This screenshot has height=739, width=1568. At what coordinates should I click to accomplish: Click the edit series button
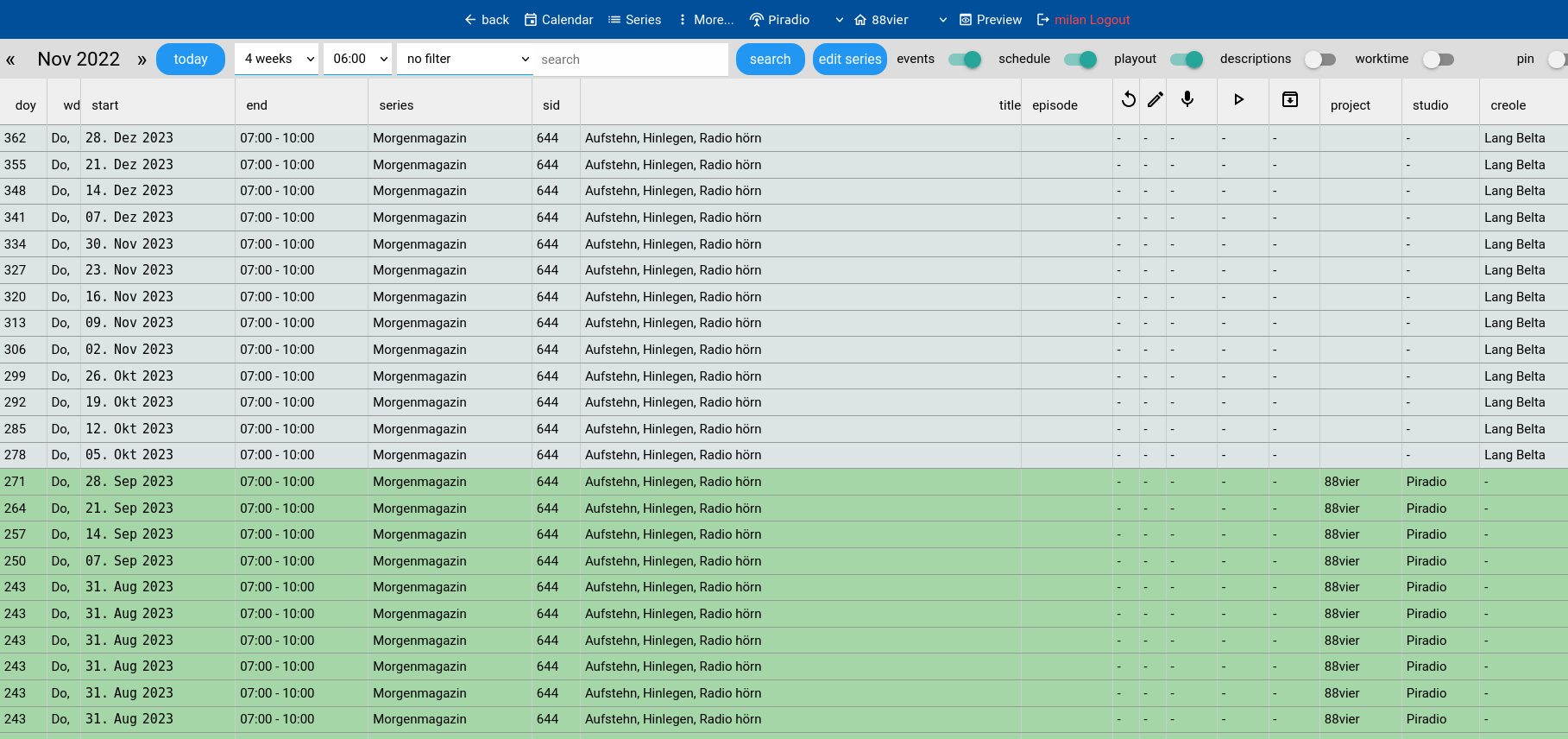click(849, 60)
